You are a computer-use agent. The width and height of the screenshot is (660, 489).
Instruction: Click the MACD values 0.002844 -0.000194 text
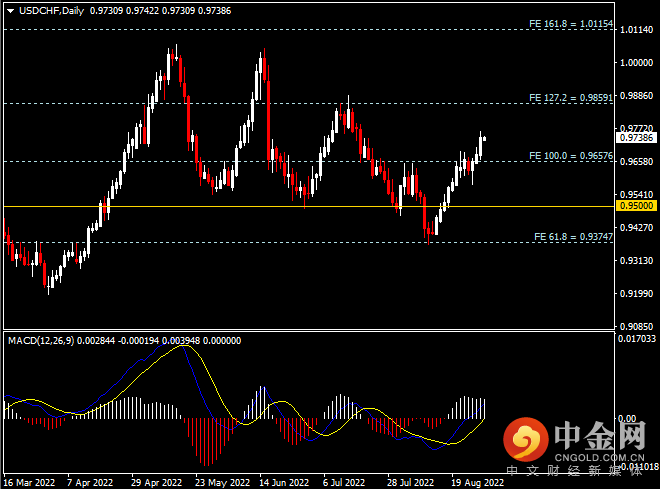(x=119, y=341)
